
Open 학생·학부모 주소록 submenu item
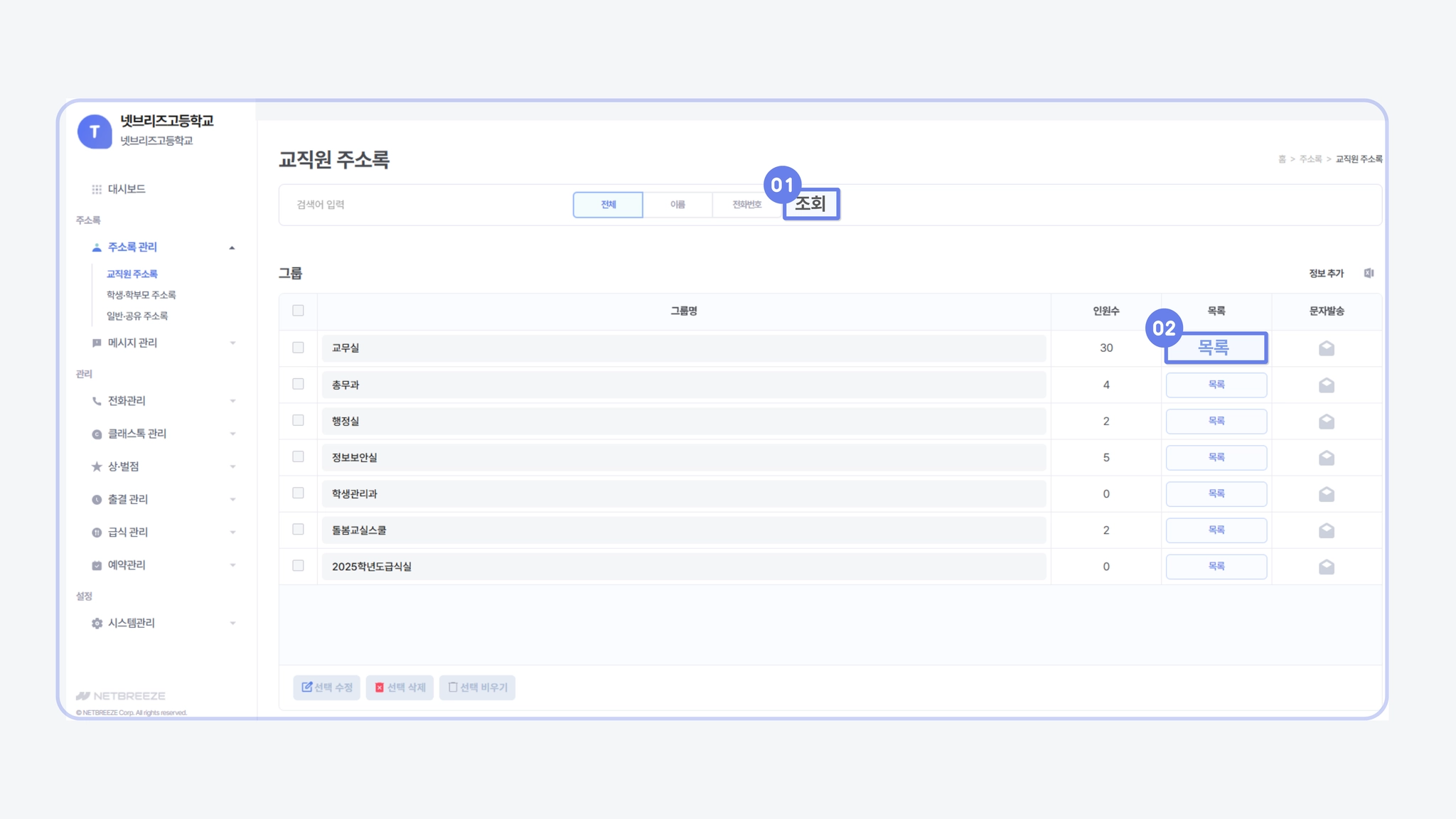[141, 295]
